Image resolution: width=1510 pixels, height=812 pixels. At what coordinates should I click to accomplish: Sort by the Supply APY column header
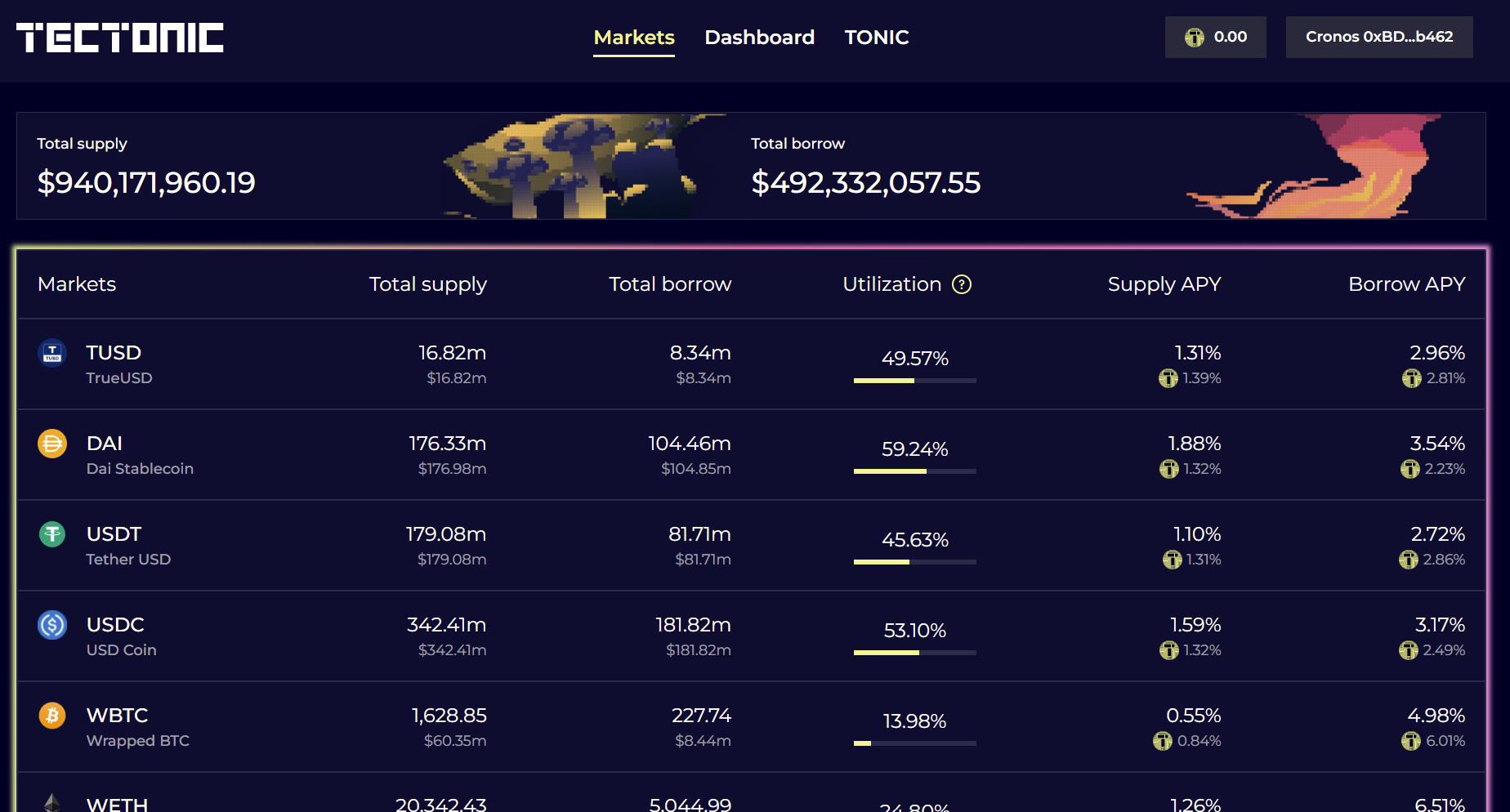(1164, 284)
